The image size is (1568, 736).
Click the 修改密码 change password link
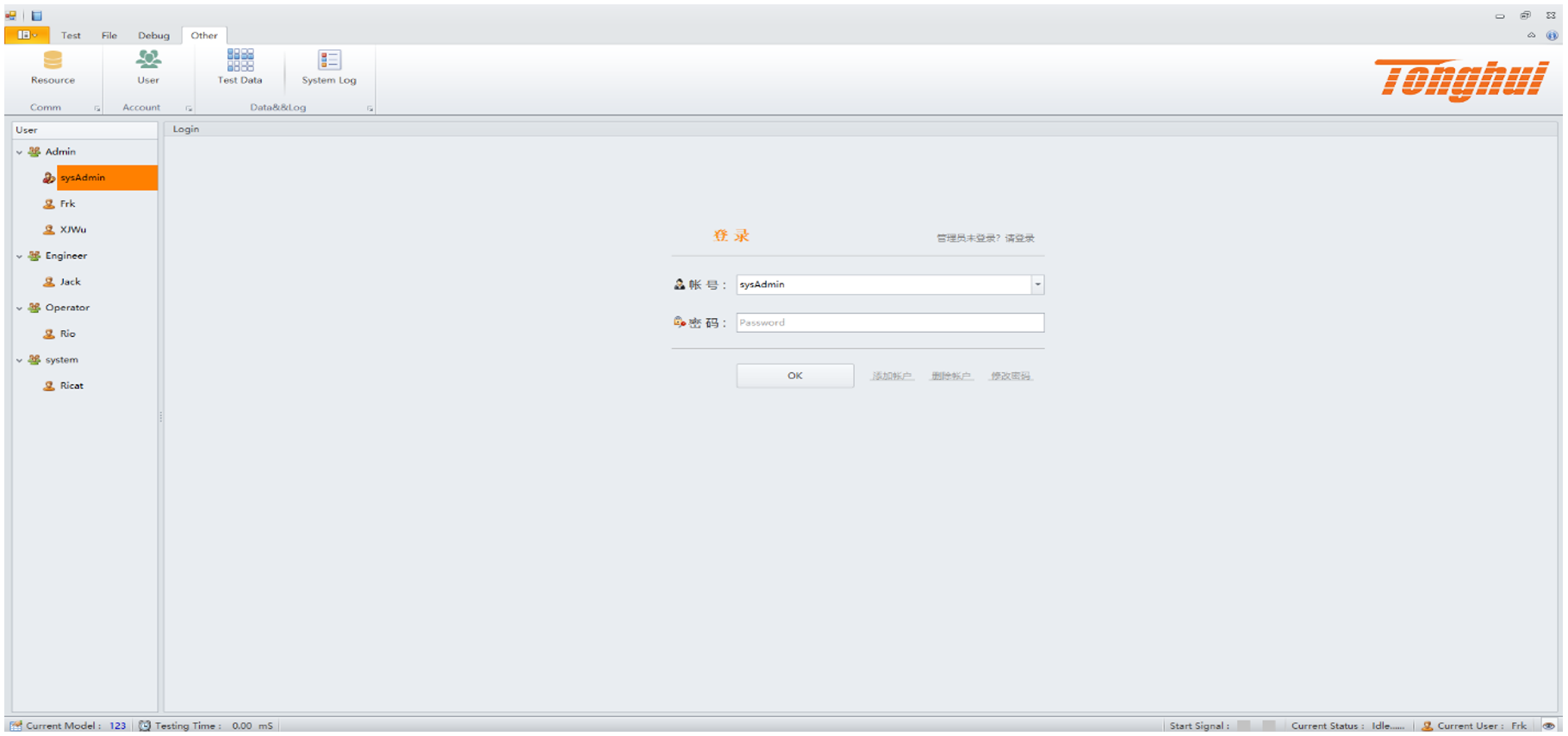(1011, 377)
